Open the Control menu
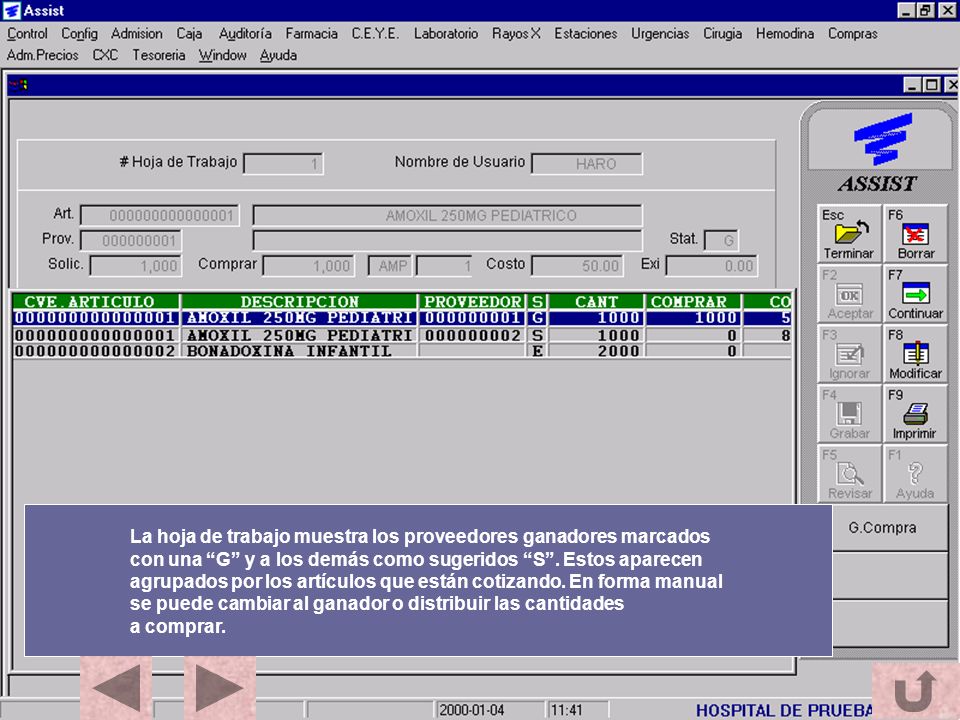The image size is (960, 720). click(27, 34)
